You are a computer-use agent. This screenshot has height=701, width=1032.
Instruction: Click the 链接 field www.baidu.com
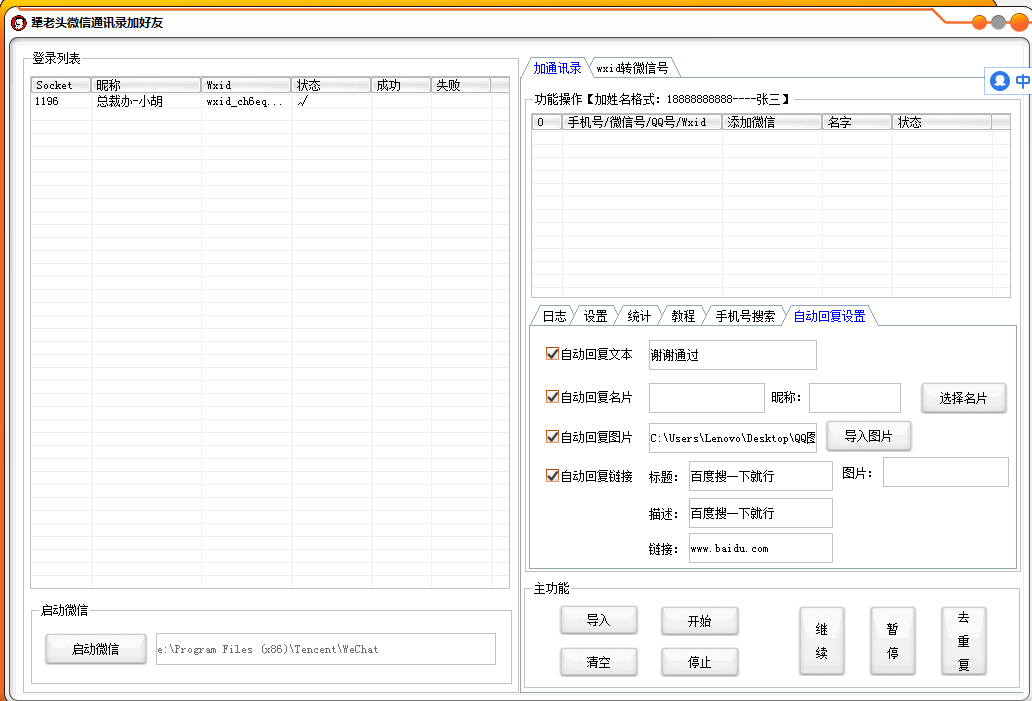[x=760, y=548]
